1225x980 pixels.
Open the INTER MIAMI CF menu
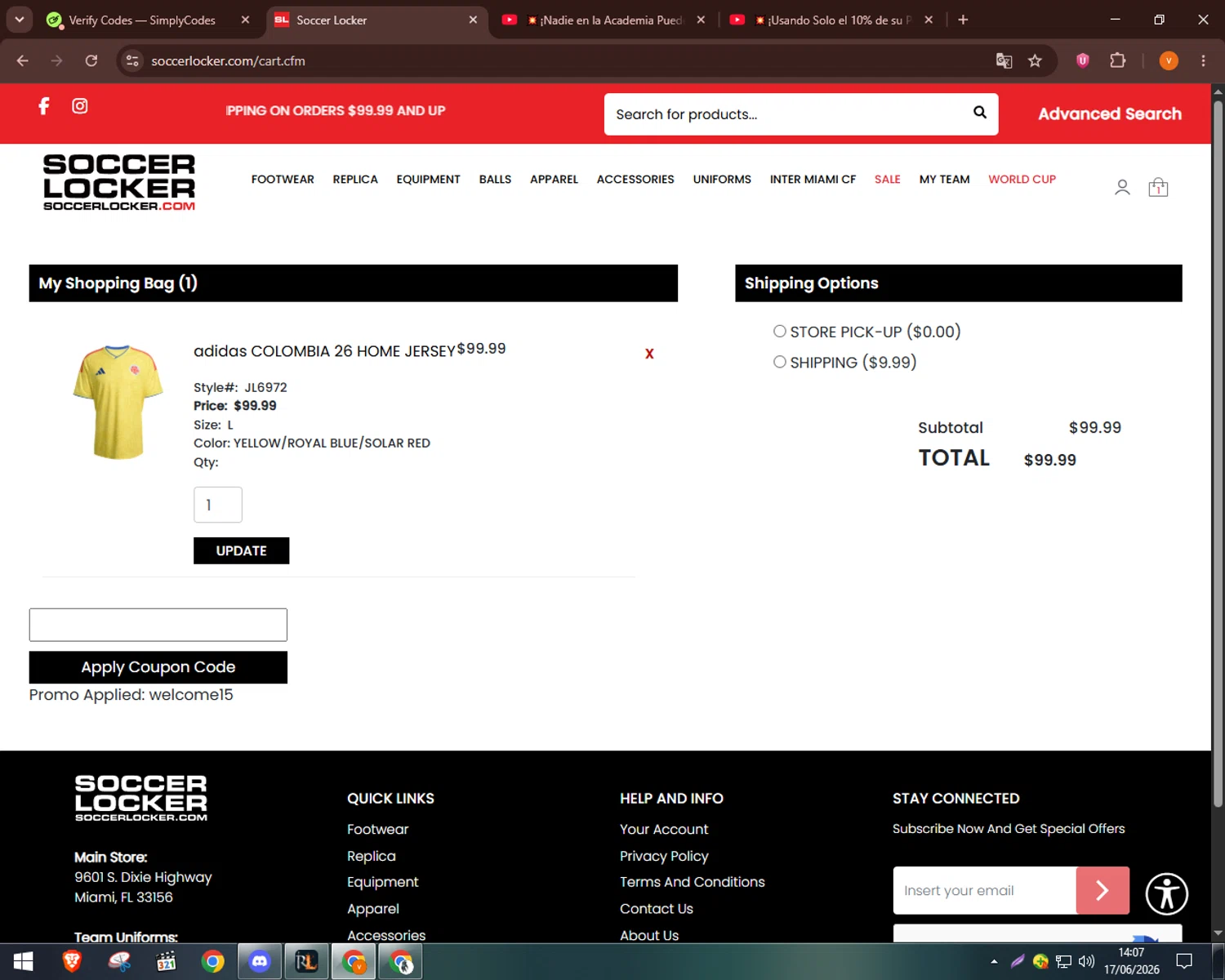[x=813, y=179]
